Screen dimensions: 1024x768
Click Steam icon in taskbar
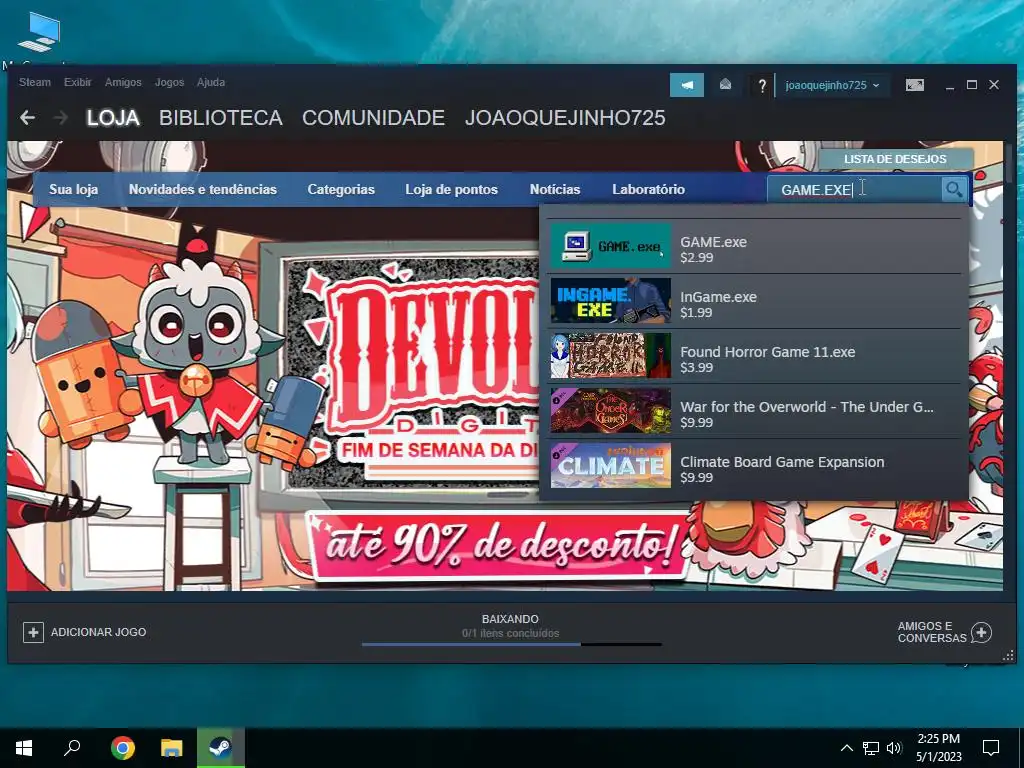tap(221, 748)
